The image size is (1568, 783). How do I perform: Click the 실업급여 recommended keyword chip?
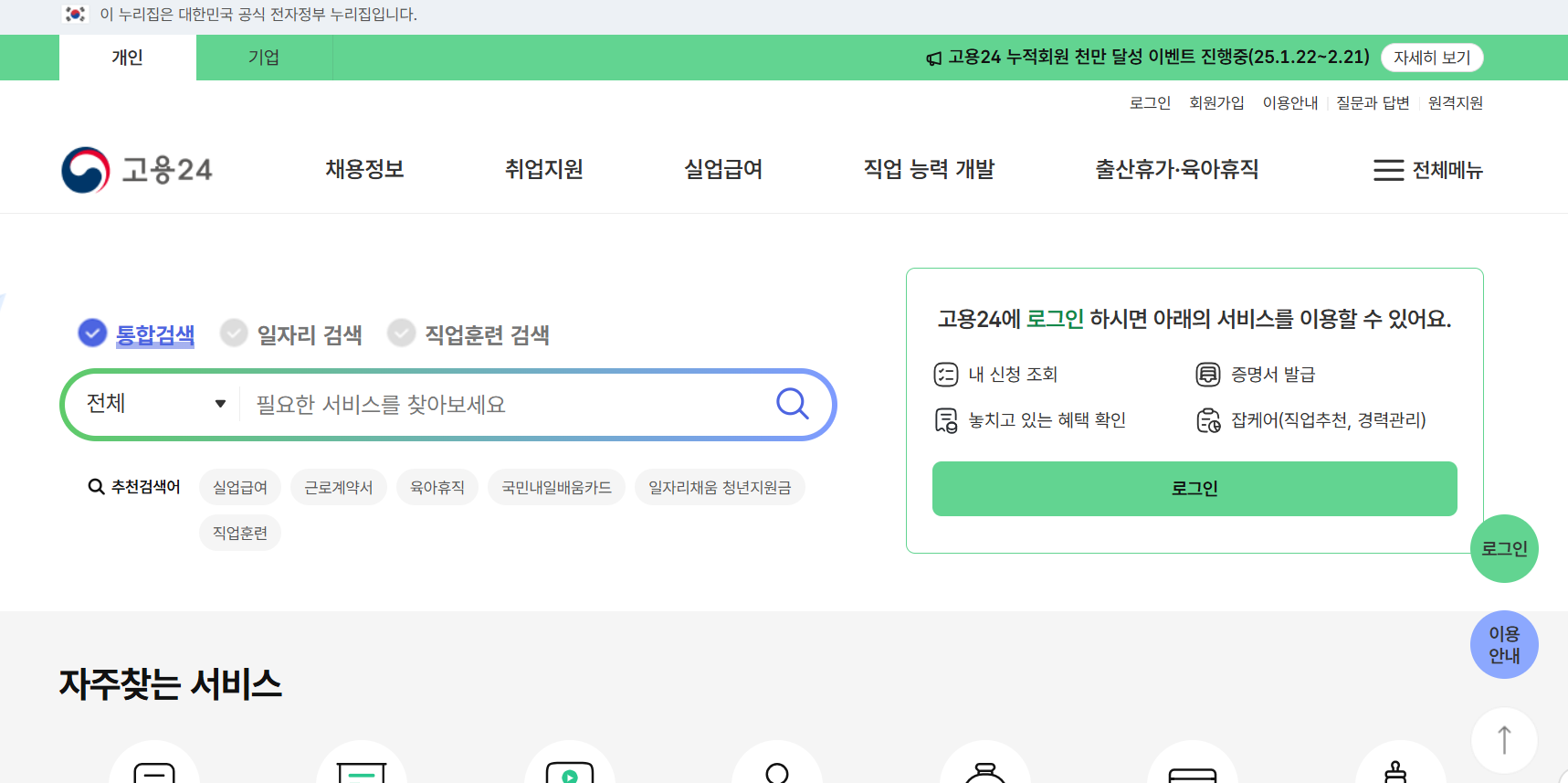point(240,487)
